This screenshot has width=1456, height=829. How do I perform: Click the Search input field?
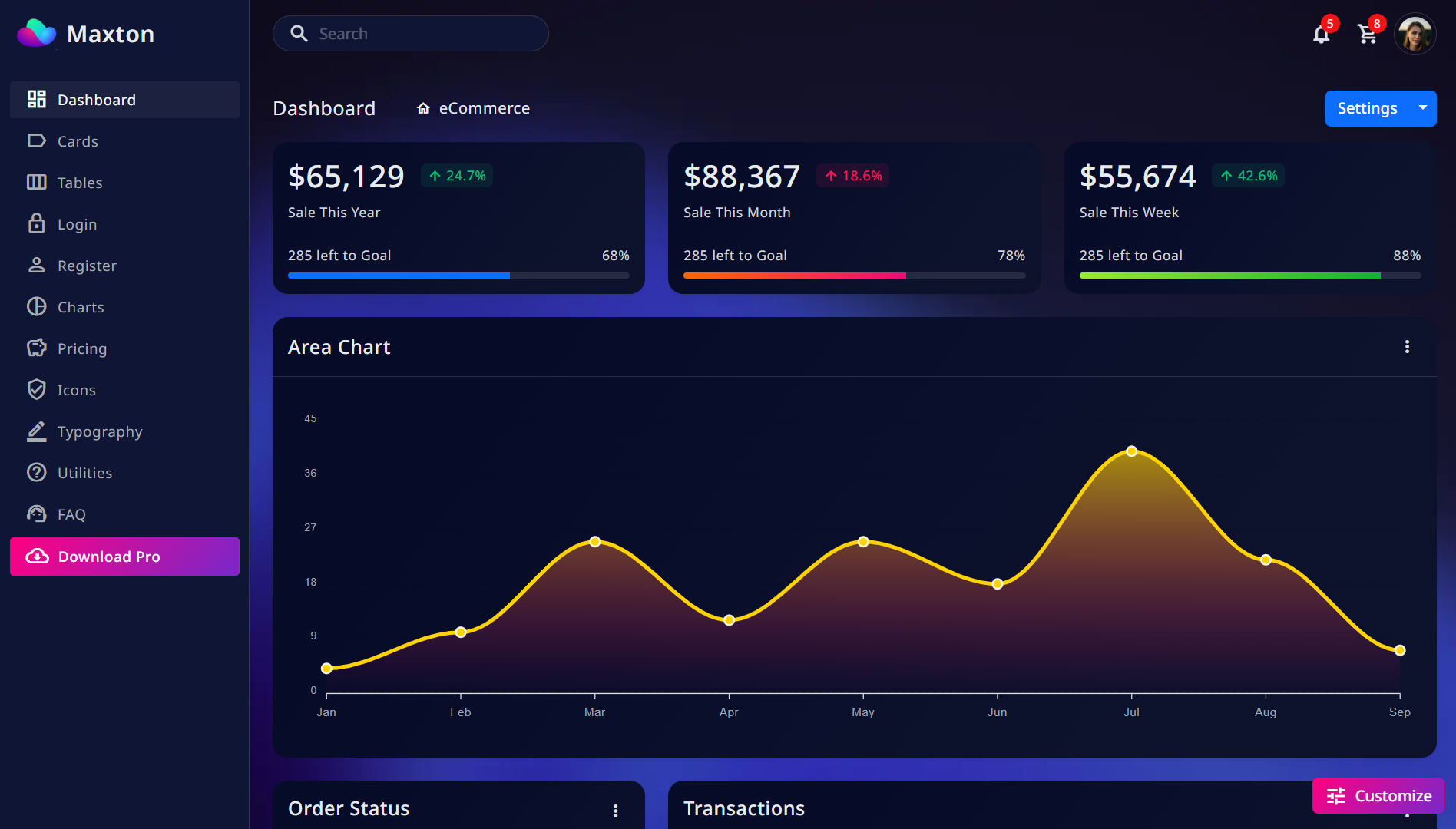pyautogui.click(x=411, y=34)
